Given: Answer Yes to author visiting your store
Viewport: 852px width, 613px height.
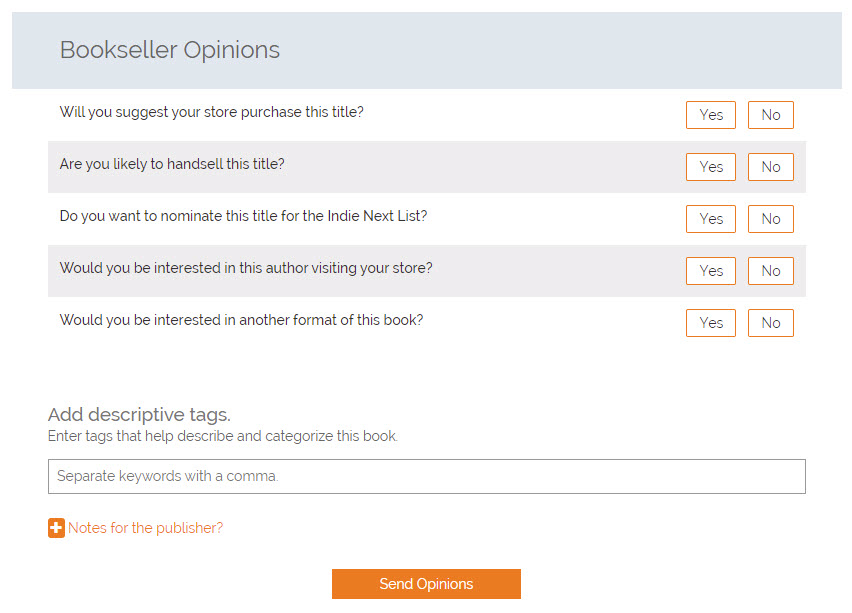Looking at the screenshot, I should coord(711,271).
